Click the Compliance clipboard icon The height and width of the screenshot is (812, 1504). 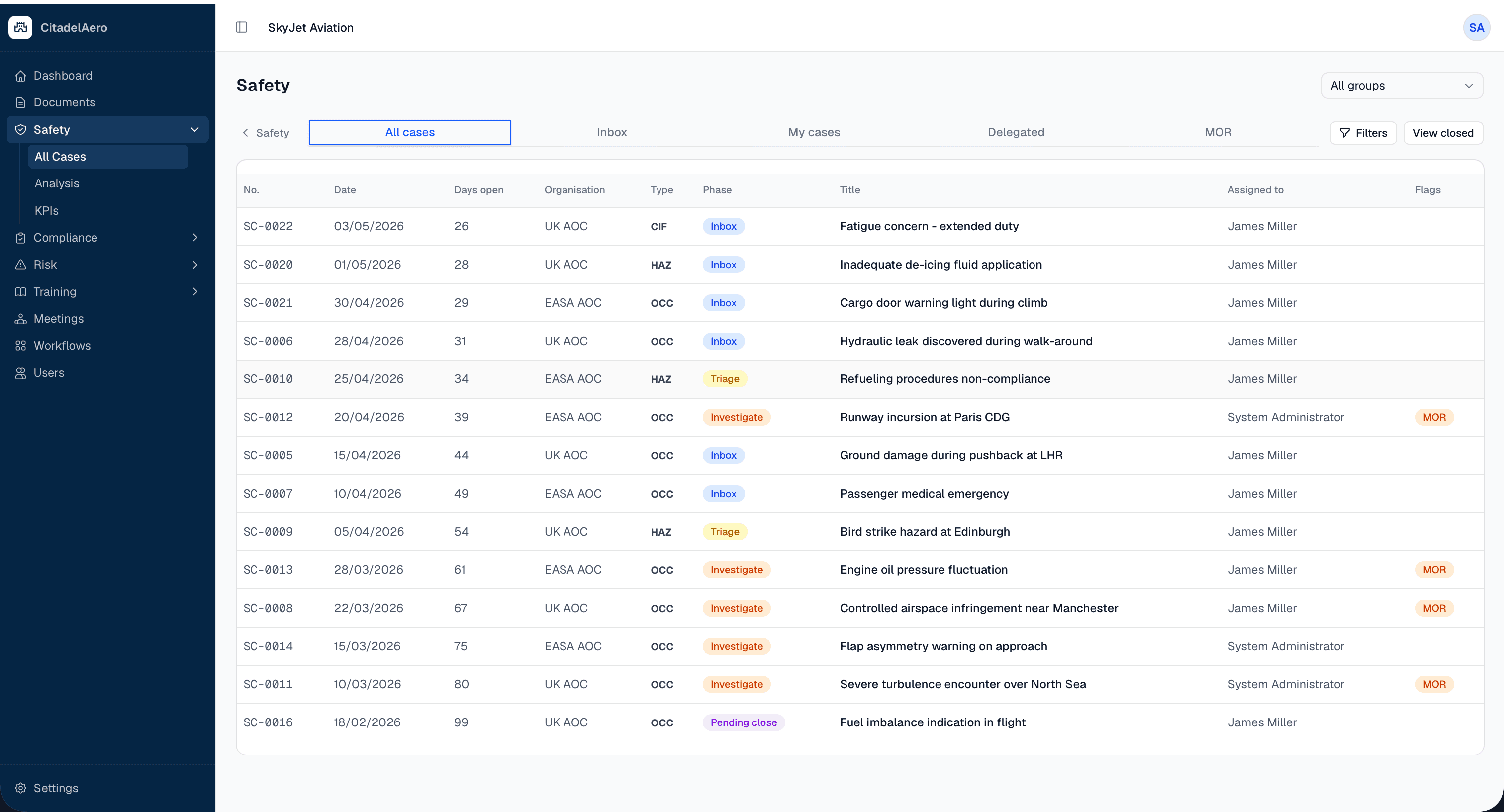[20, 238]
